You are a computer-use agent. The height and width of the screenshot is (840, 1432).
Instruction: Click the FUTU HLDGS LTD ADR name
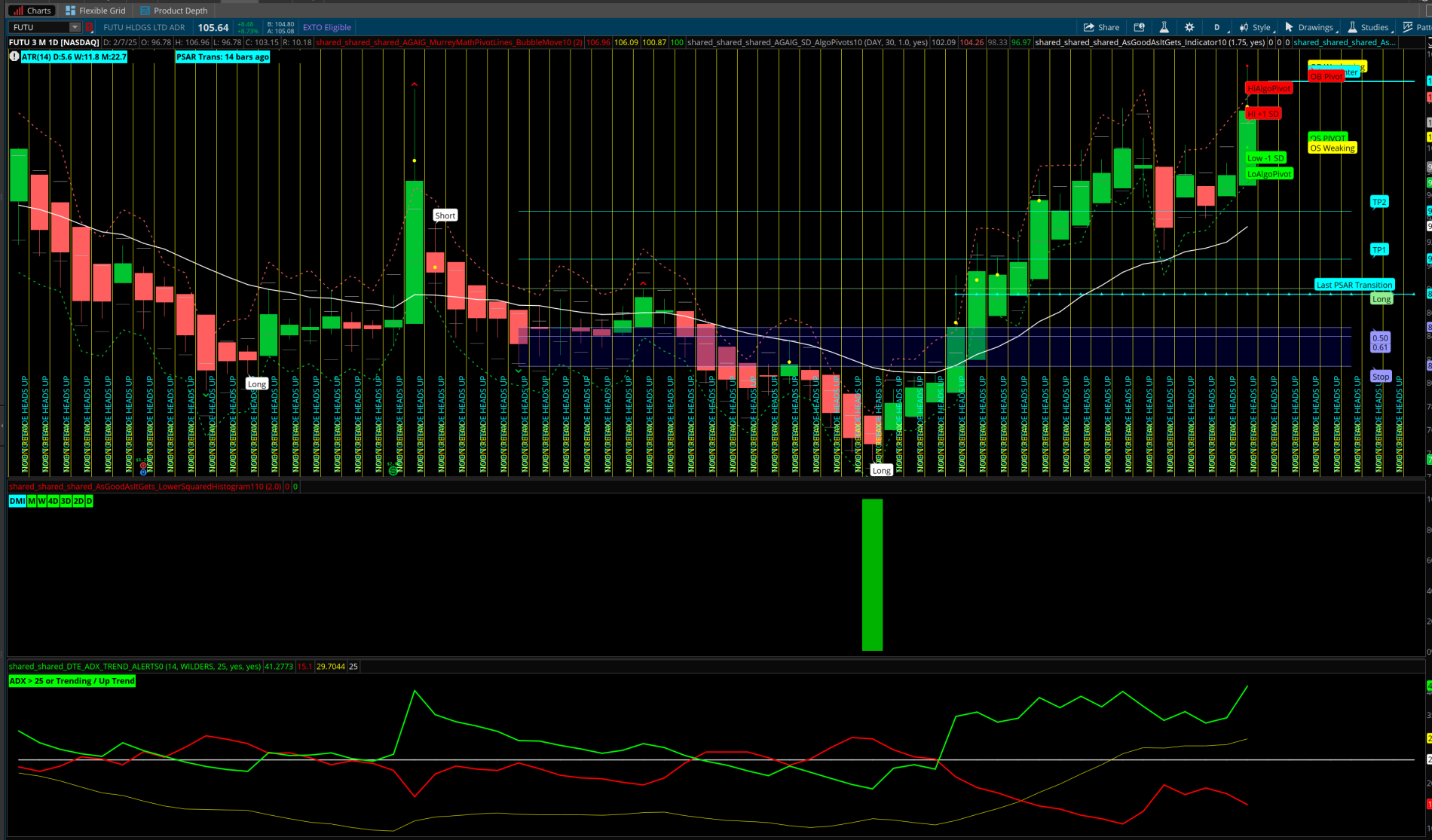[x=144, y=27]
